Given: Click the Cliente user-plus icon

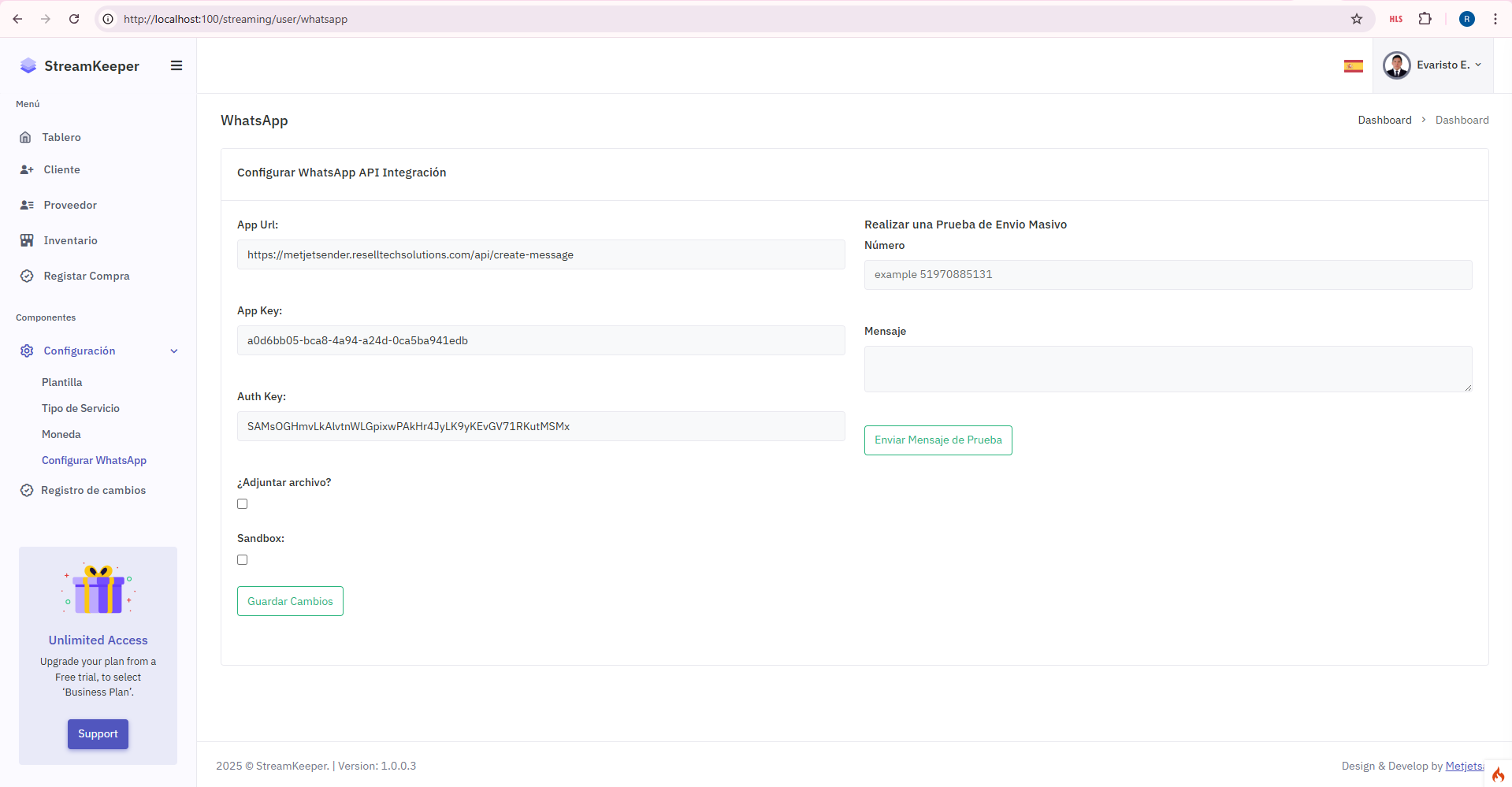Looking at the screenshot, I should [27, 170].
